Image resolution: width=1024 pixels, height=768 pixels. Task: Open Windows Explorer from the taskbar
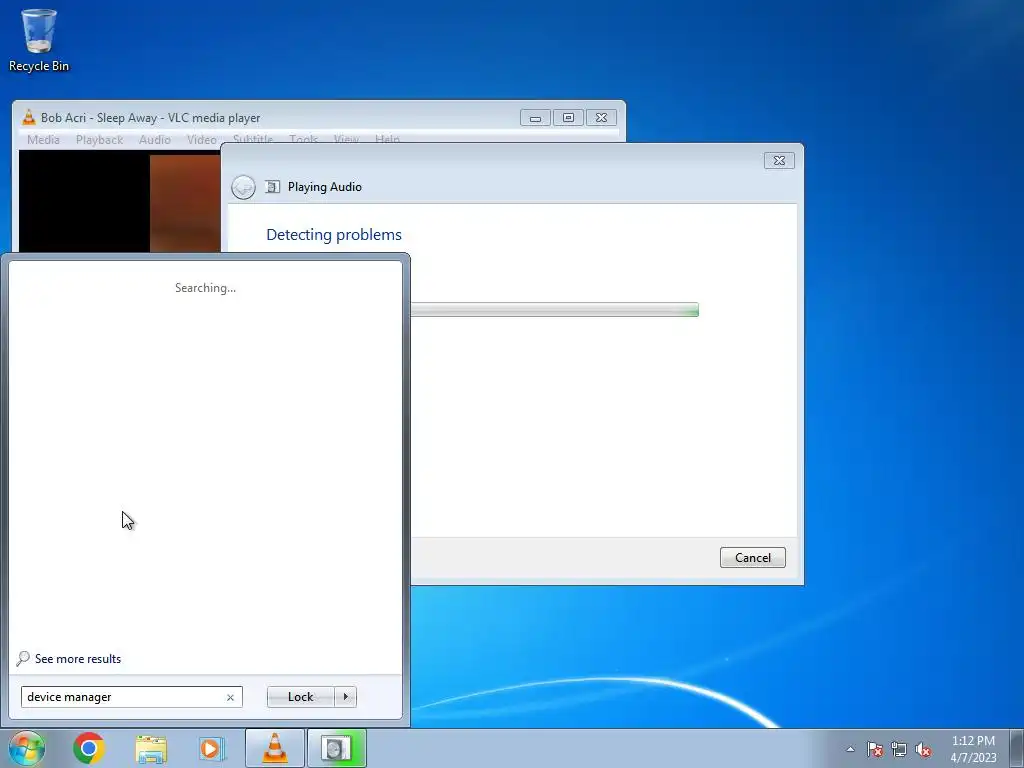[x=151, y=748]
